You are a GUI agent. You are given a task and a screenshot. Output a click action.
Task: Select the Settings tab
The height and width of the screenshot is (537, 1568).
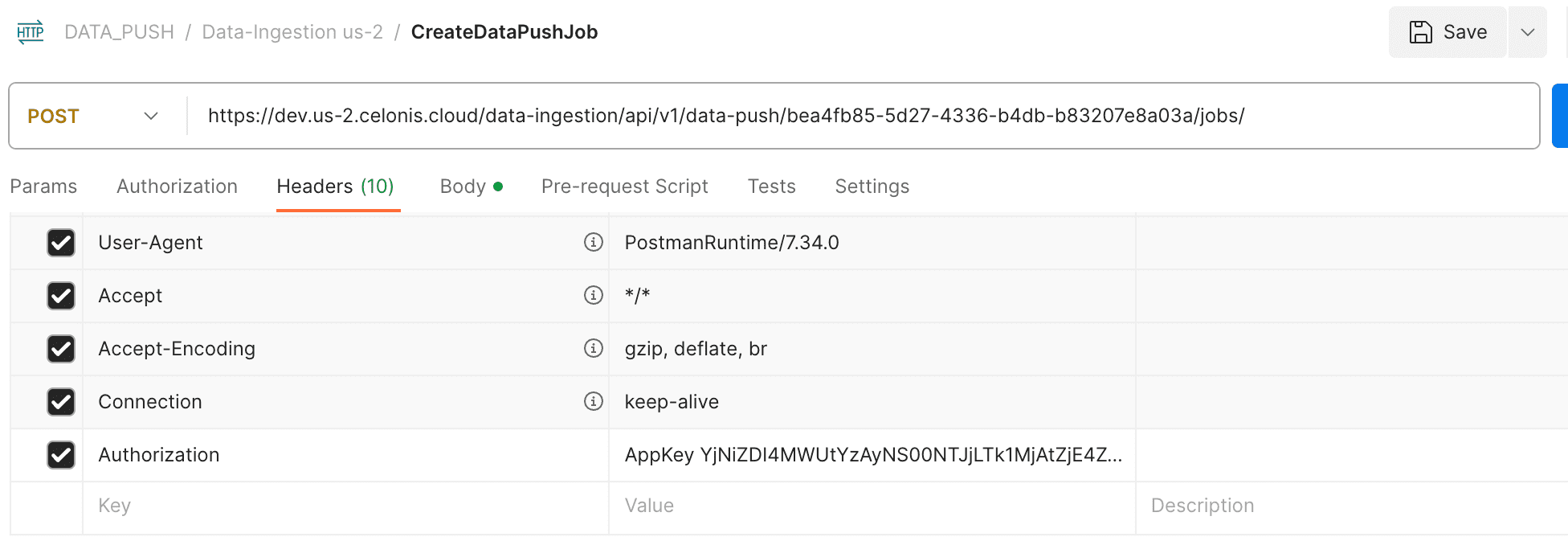[872, 187]
